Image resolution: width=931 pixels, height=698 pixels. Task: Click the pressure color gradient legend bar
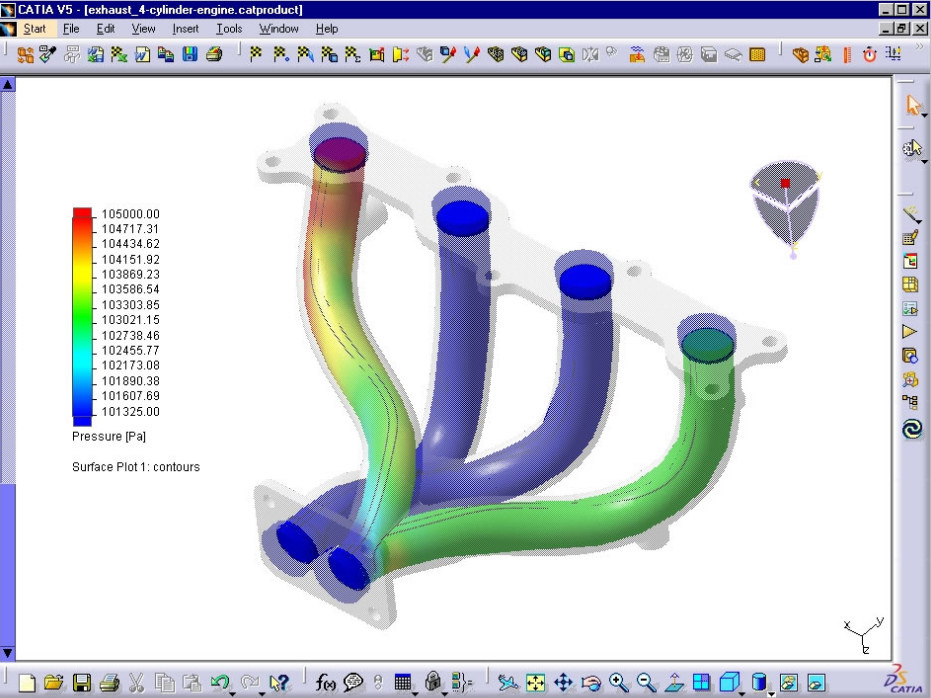point(82,316)
